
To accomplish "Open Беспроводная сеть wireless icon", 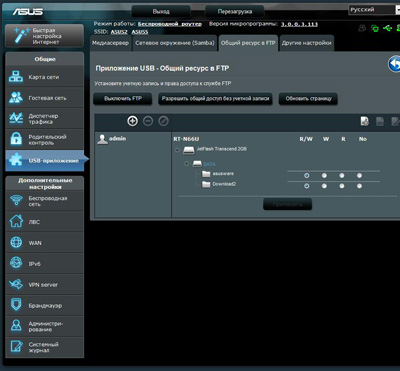I will coord(16,201).
